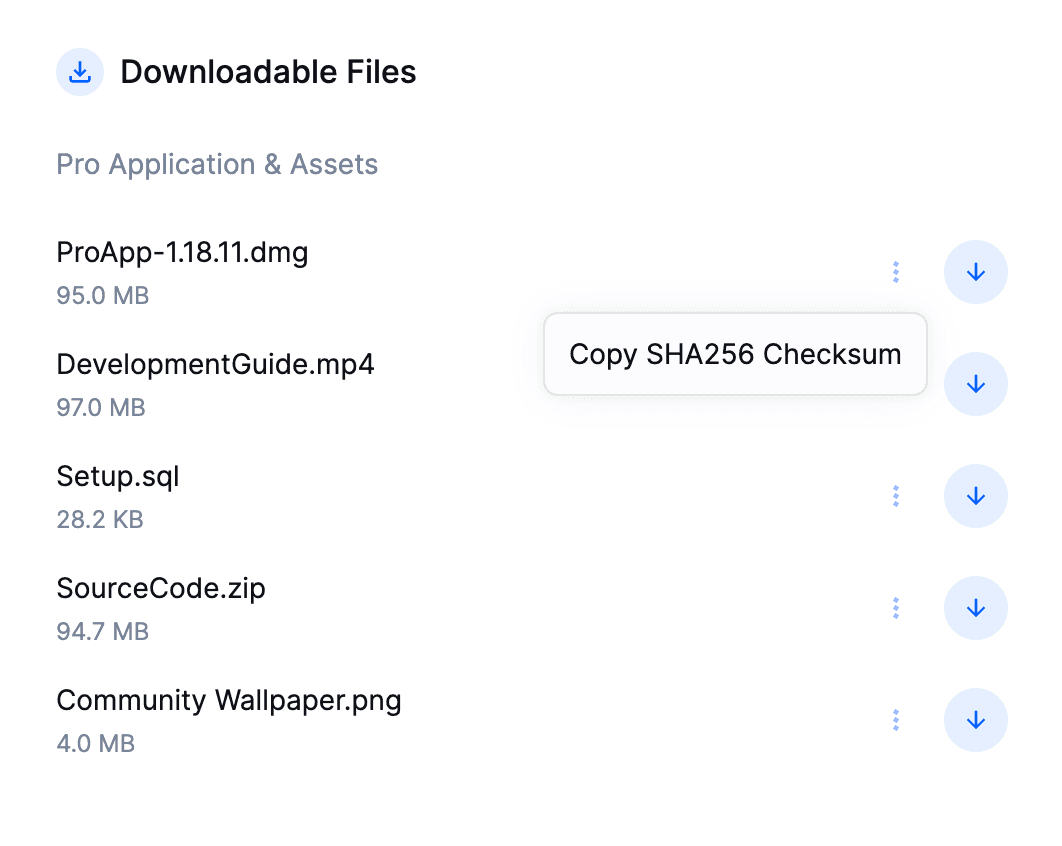This screenshot has width=1062, height=846.
Task: Select the ProApp-1.18.11.dmg filename
Action: pos(182,252)
